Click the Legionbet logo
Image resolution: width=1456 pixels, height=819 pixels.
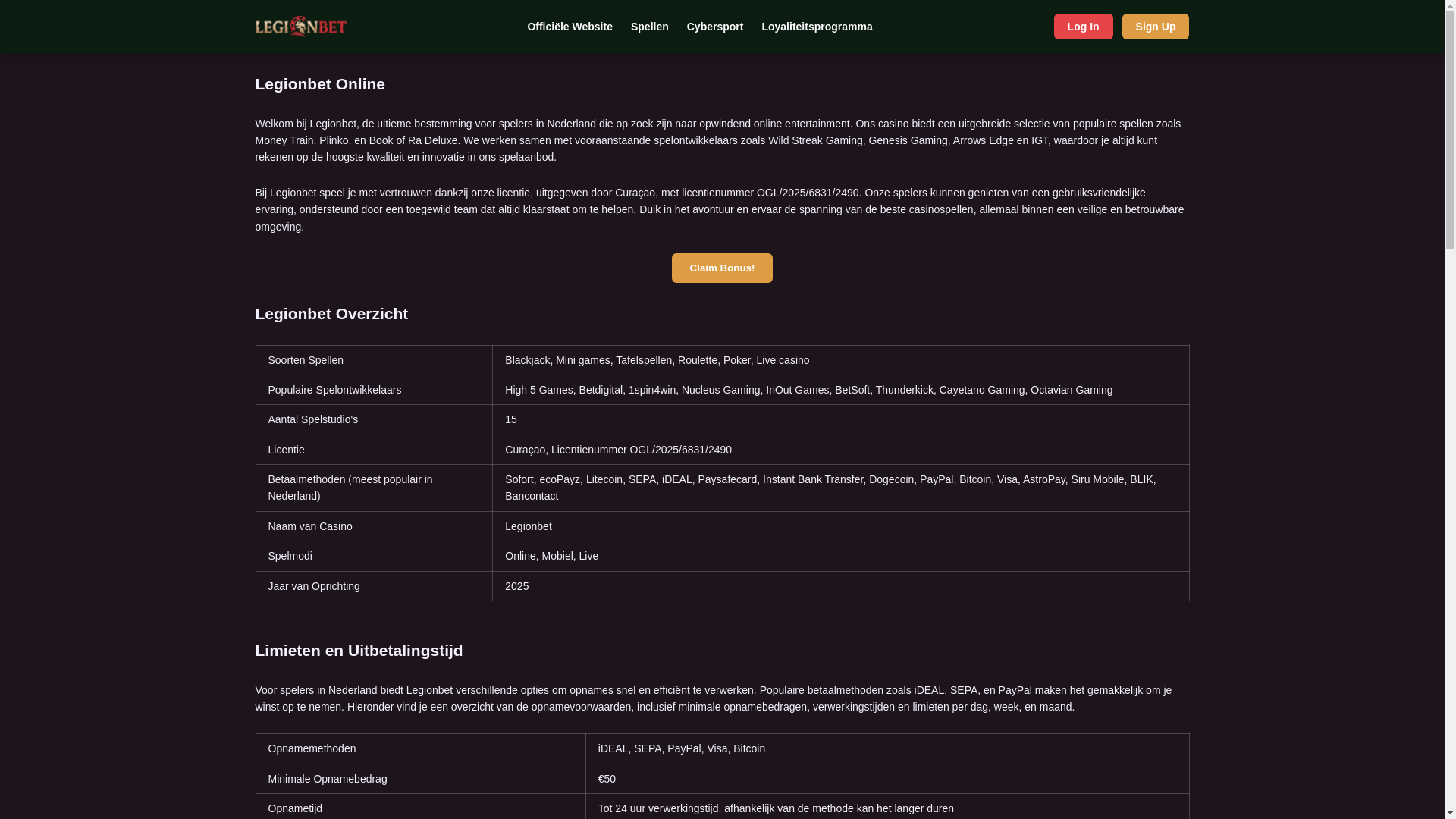(x=300, y=27)
